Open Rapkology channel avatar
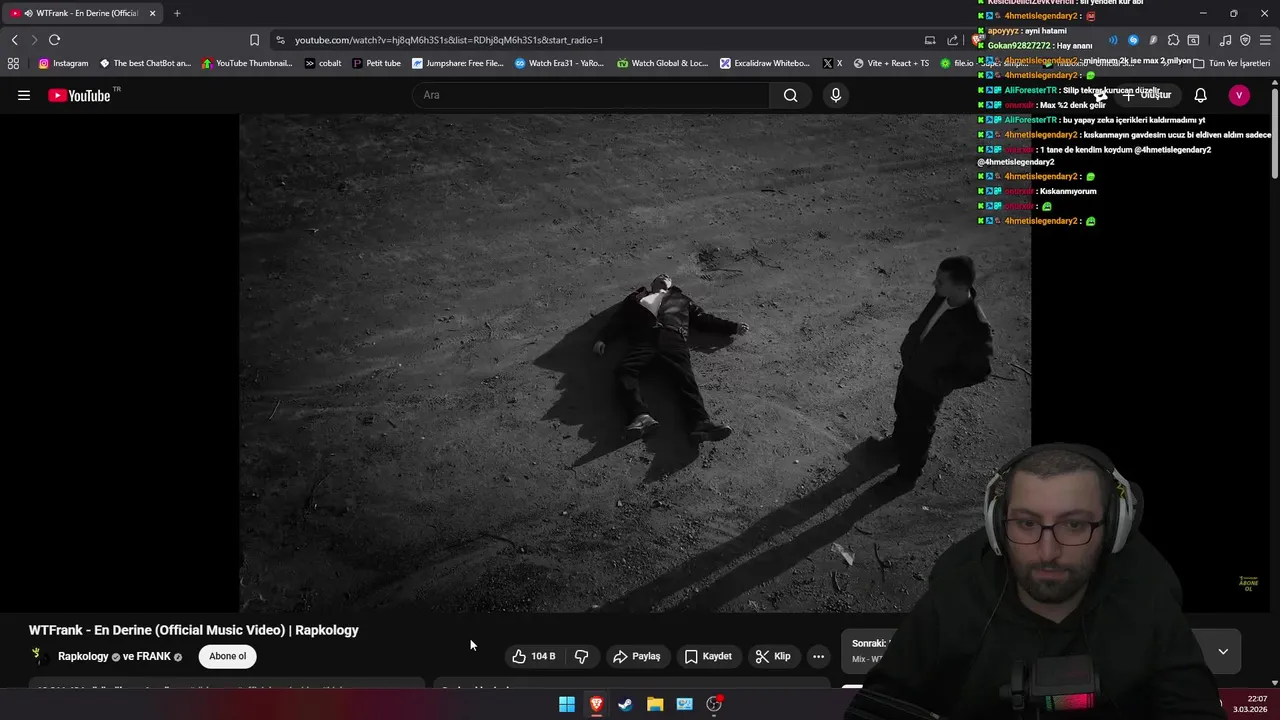1280x720 pixels. (x=38, y=656)
